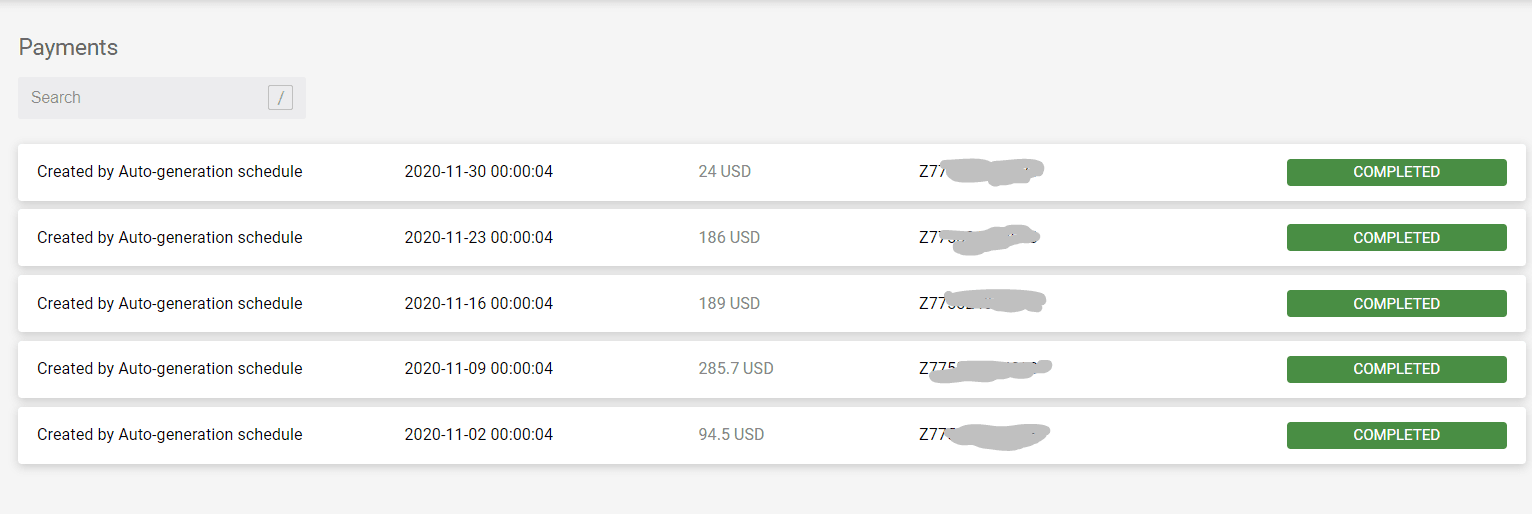The height and width of the screenshot is (514, 1532).
Task: Click COMPLETED badge for the 285.7 USD payment
Action: pos(1396,369)
